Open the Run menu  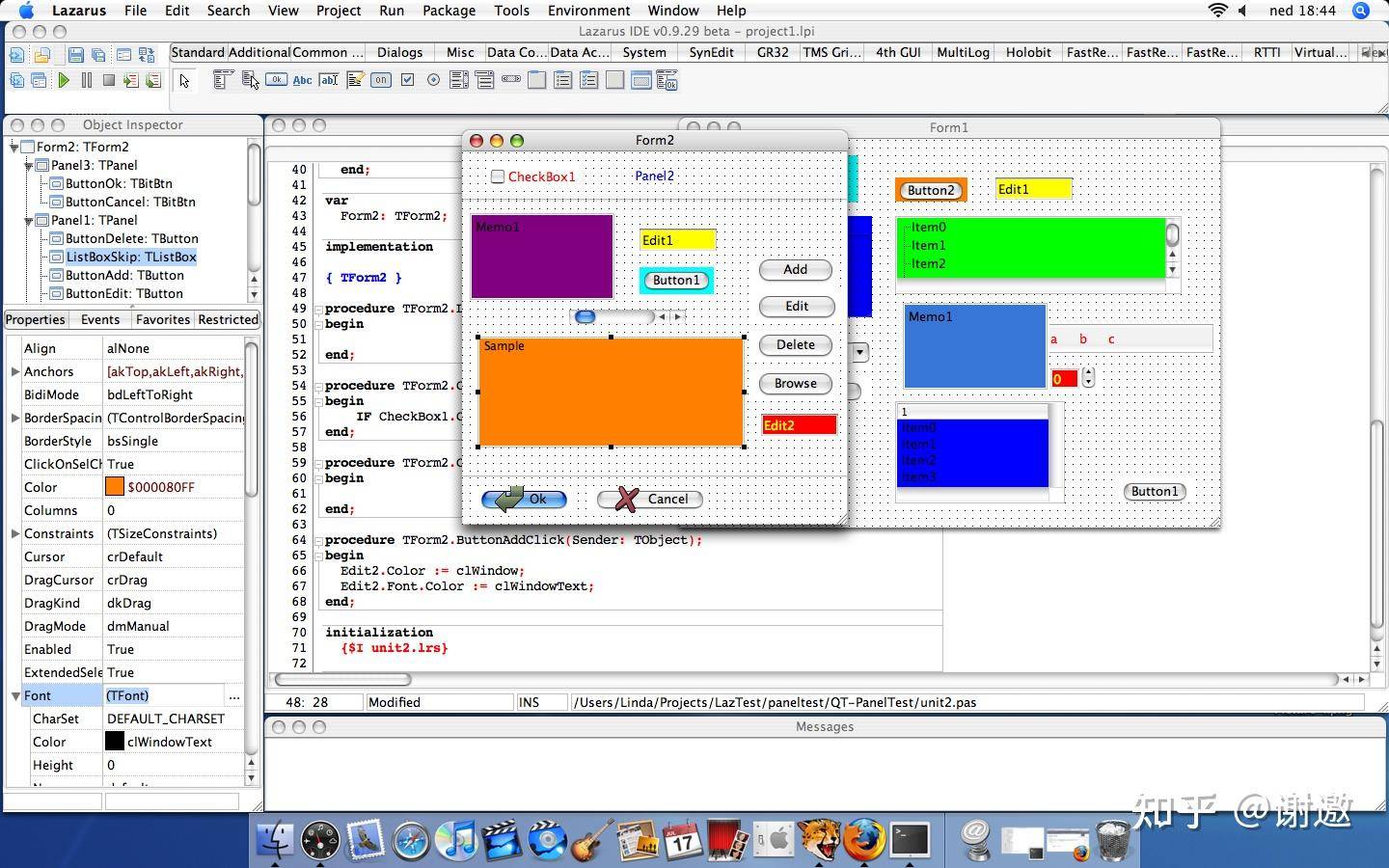click(392, 11)
